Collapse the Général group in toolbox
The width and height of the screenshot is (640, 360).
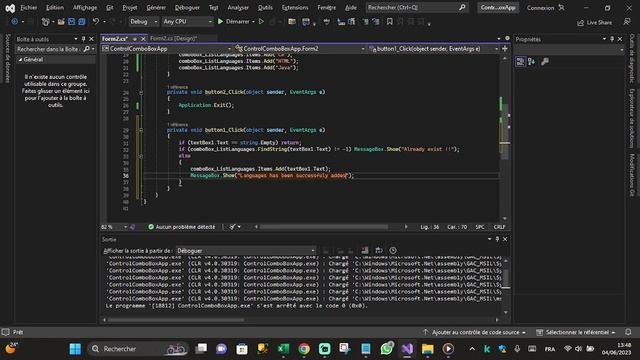[x=20, y=60]
